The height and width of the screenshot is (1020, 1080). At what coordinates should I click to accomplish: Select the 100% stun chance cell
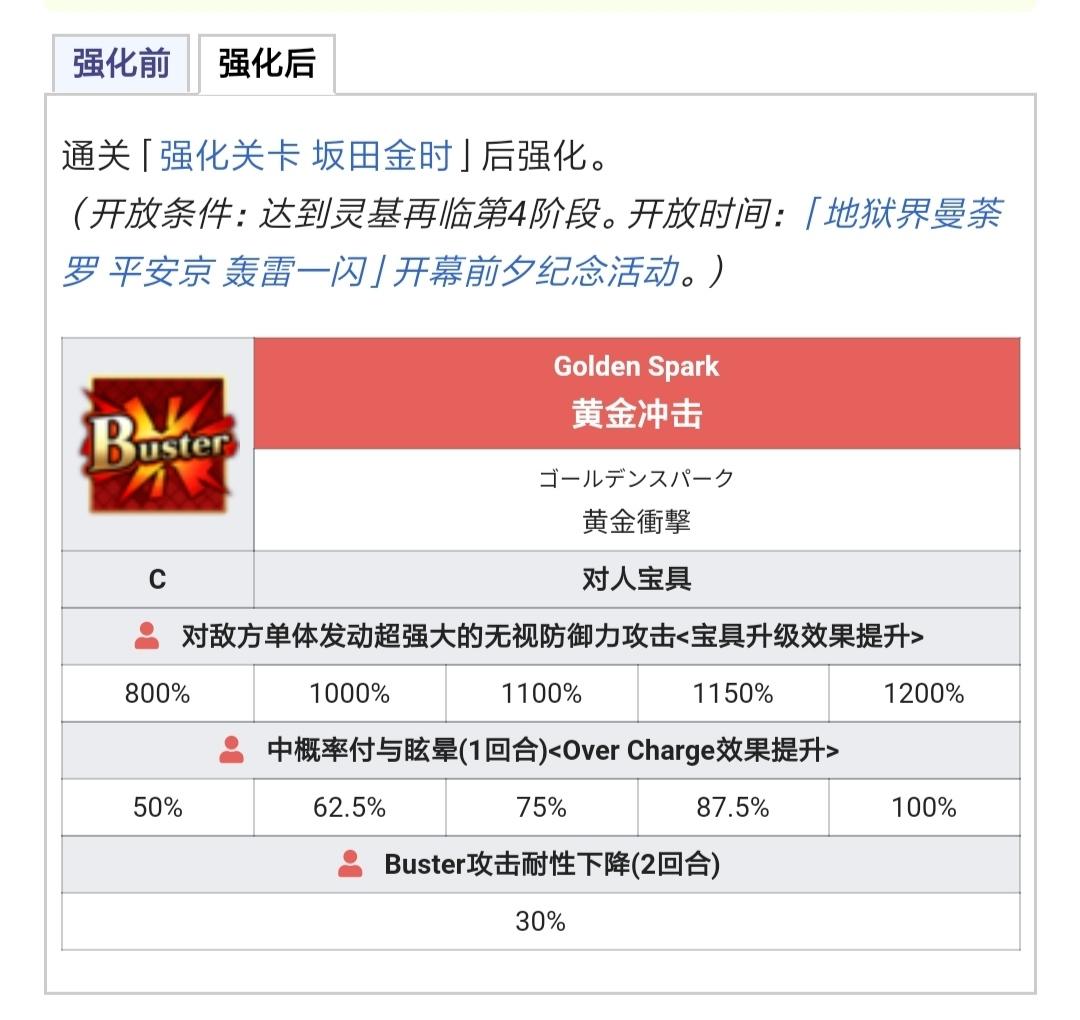924,807
